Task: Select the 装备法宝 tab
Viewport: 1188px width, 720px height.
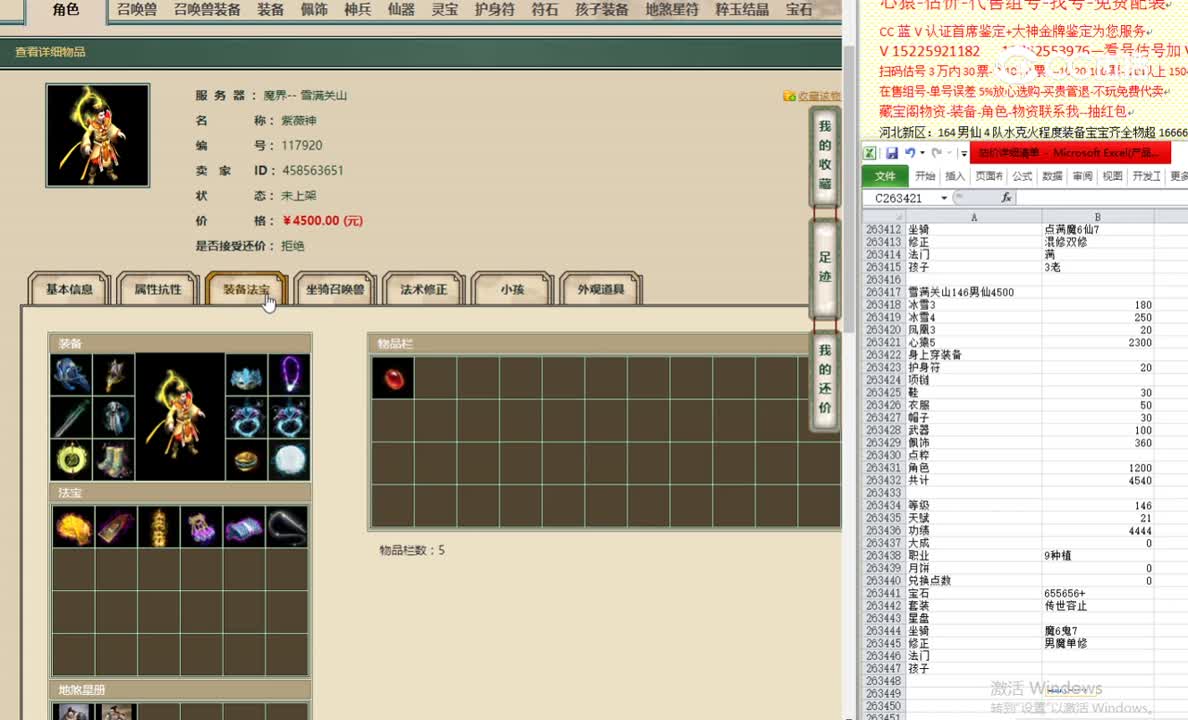Action: click(x=246, y=289)
